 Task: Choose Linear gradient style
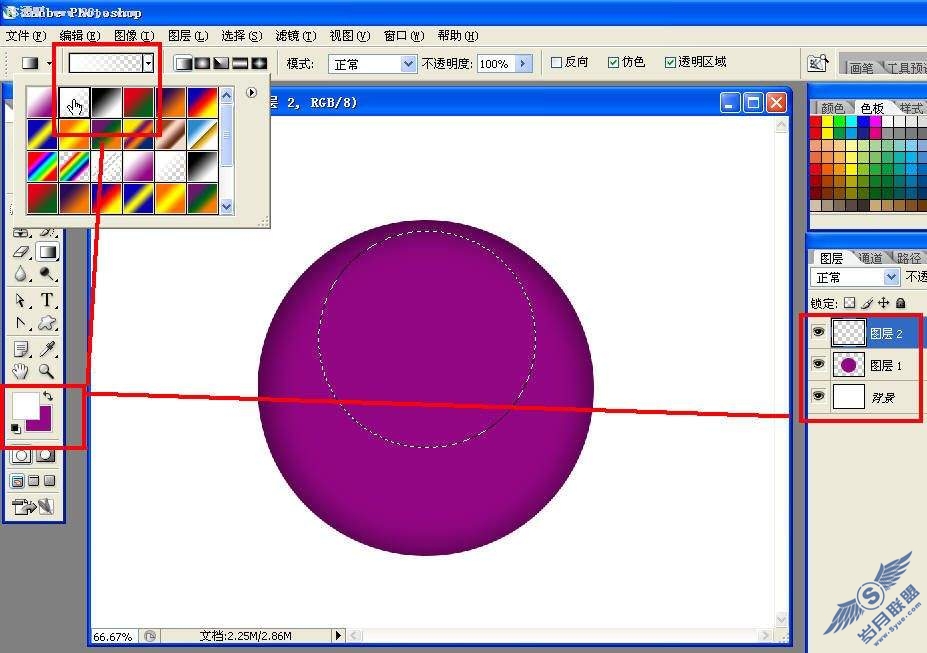pyautogui.click(x=183, y=63)
